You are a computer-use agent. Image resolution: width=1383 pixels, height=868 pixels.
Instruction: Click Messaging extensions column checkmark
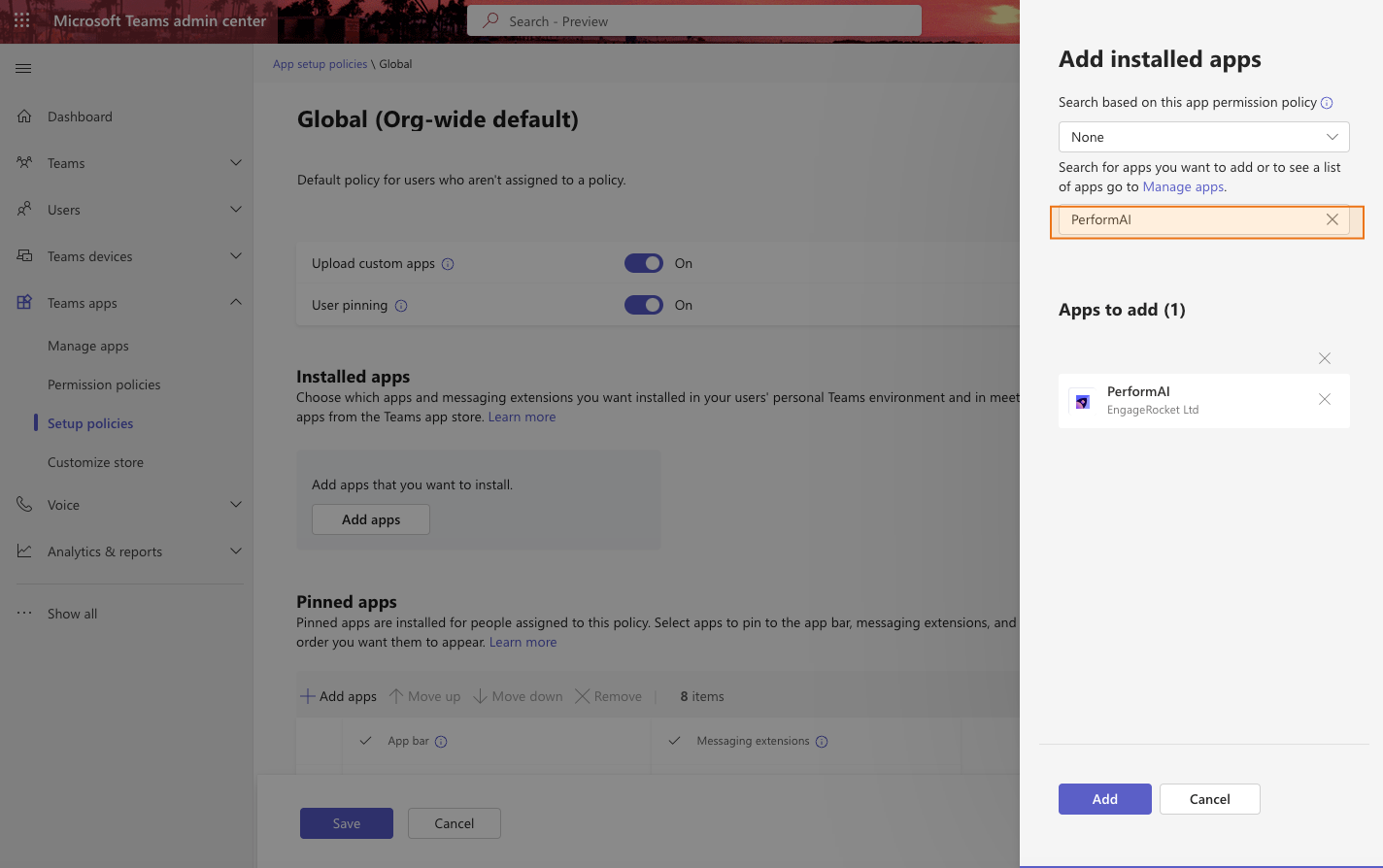tap(675, 741)
